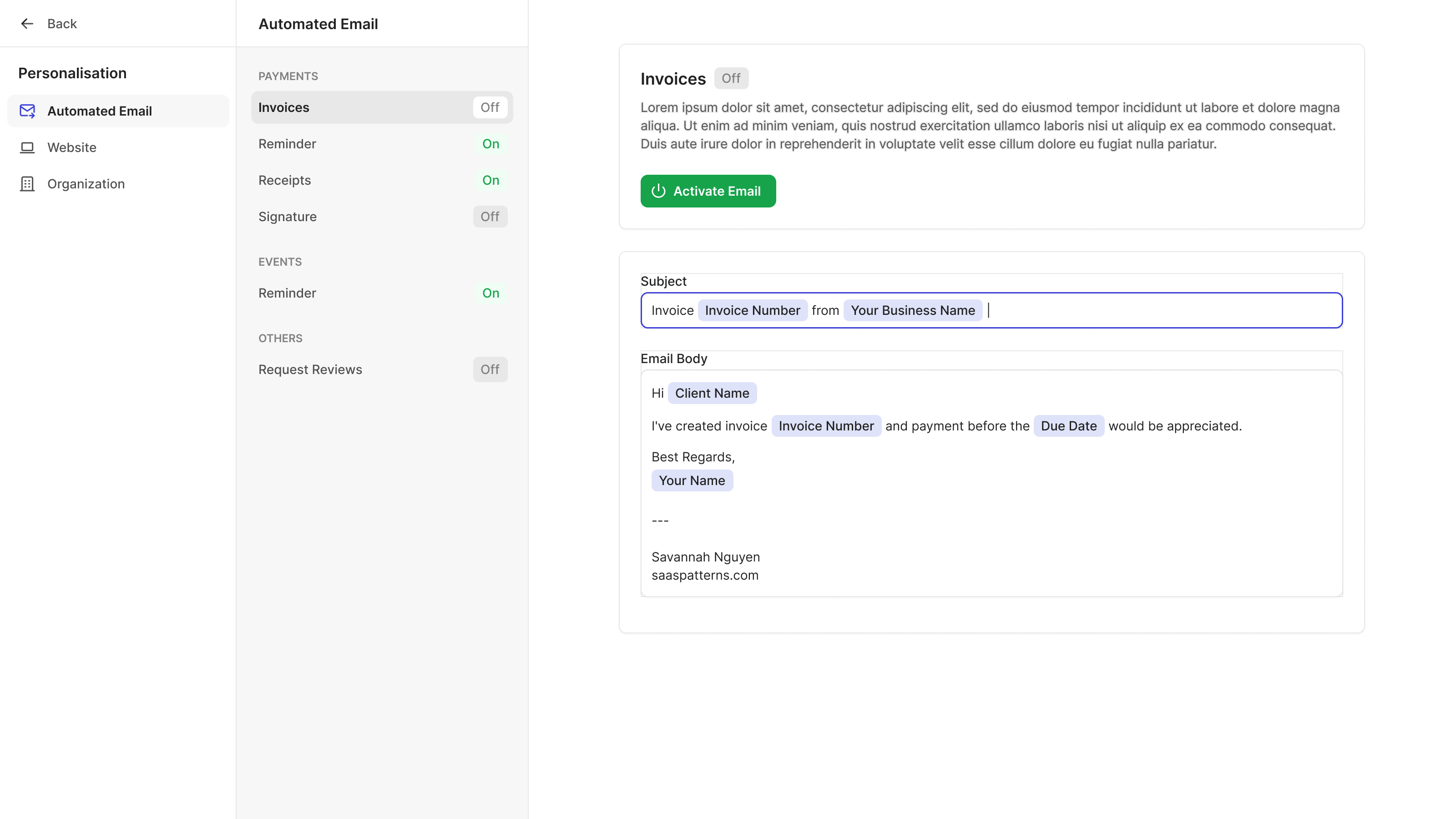Click Automated Email panel title
The width and height of the screenshot is (1456, 819).
pos(318,24)
